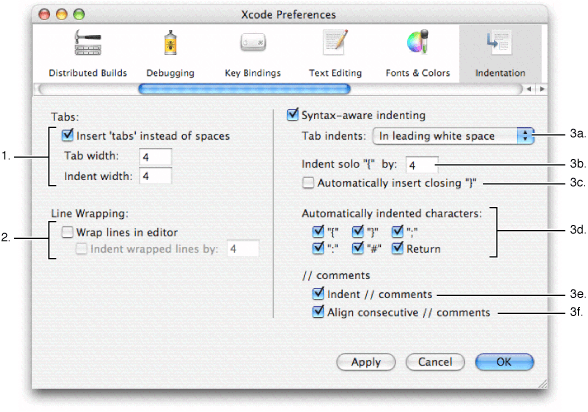Click the toolbar scroll left arrow
The image size is (588, 412).
tap(529, 89)
